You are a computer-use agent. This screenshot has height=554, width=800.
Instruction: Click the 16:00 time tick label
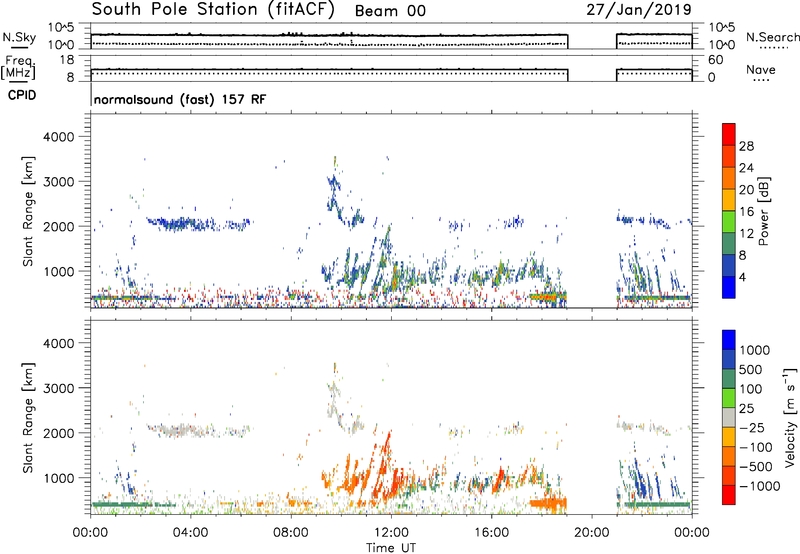[x=491, y=533]
